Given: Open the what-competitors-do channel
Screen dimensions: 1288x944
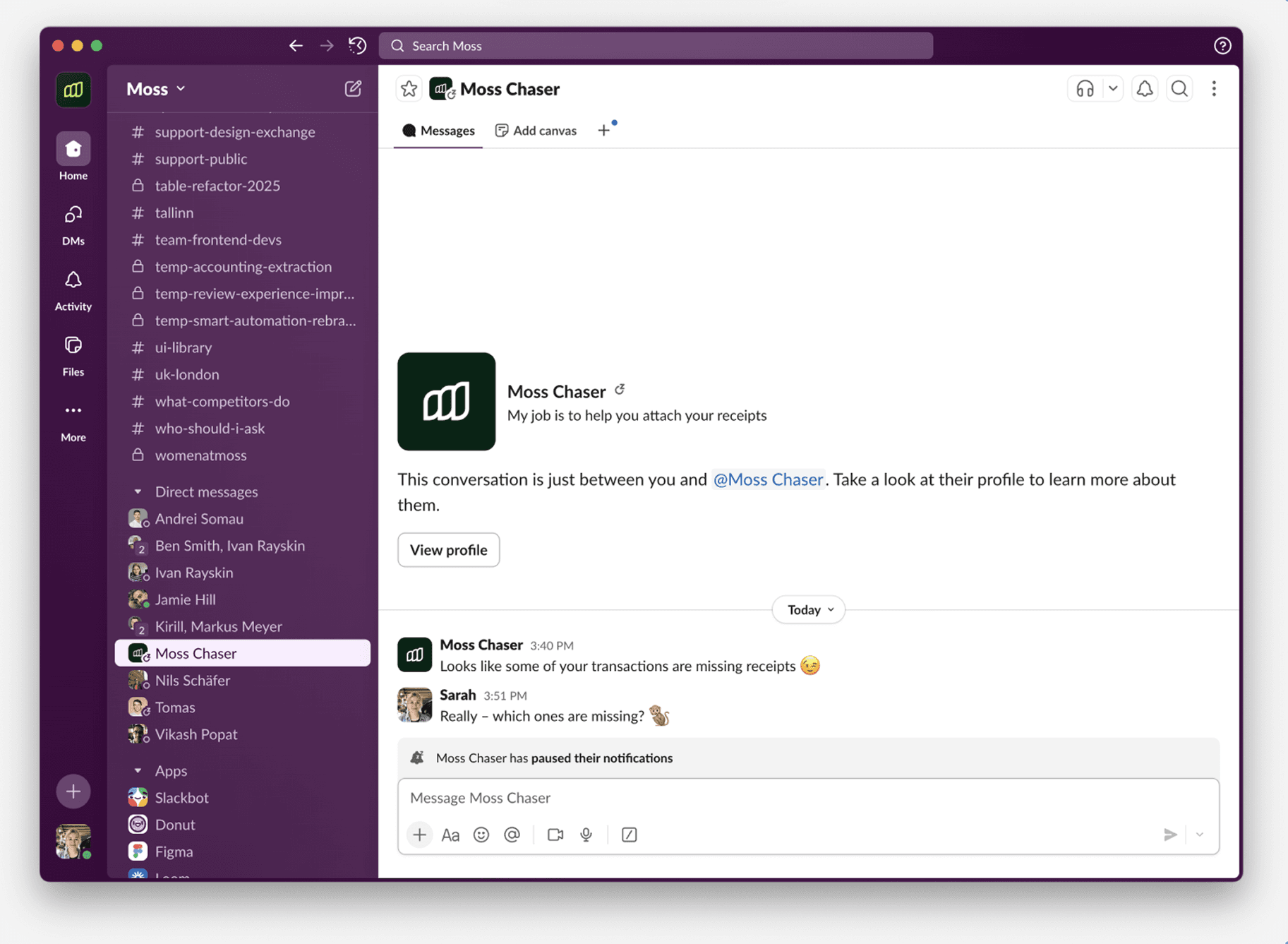Looking at the screenshot, I should pos(242,401).
